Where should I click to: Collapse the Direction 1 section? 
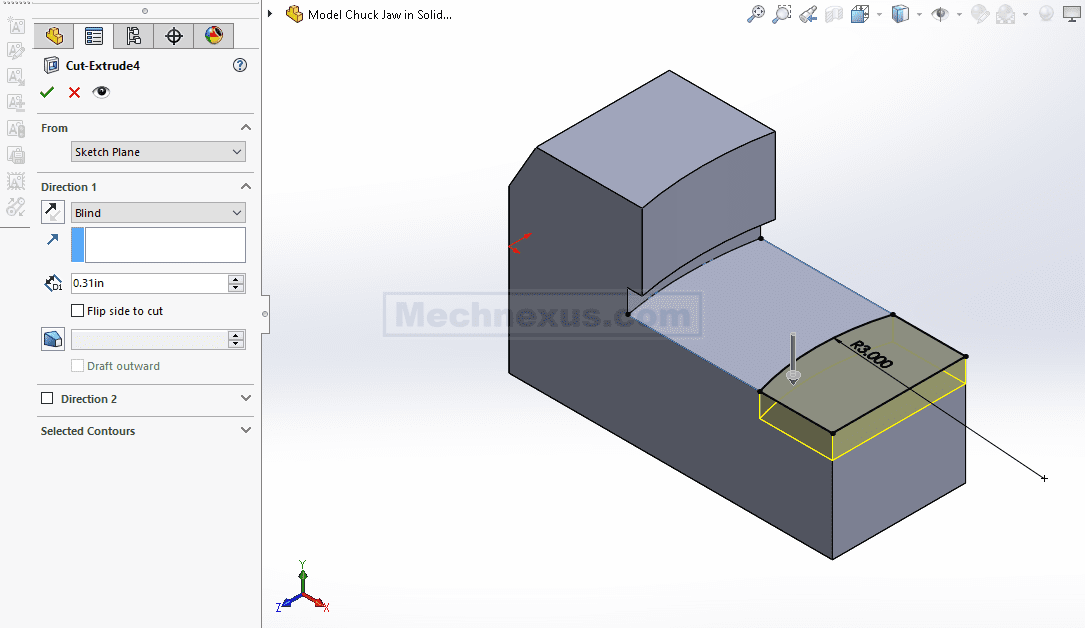pyautogui.click(x=246, y=186)
